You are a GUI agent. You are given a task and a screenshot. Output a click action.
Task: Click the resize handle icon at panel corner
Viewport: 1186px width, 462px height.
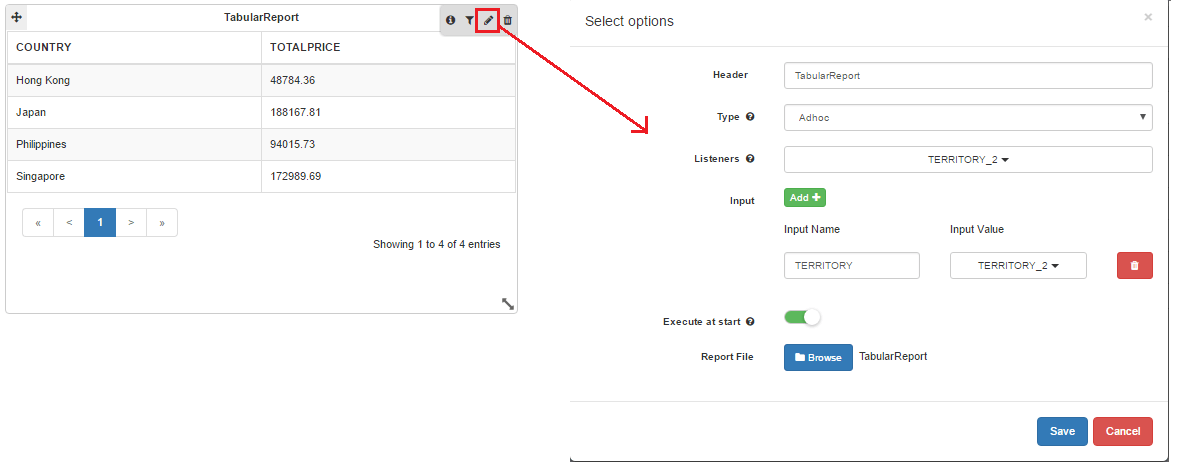(x=508, y=303)
